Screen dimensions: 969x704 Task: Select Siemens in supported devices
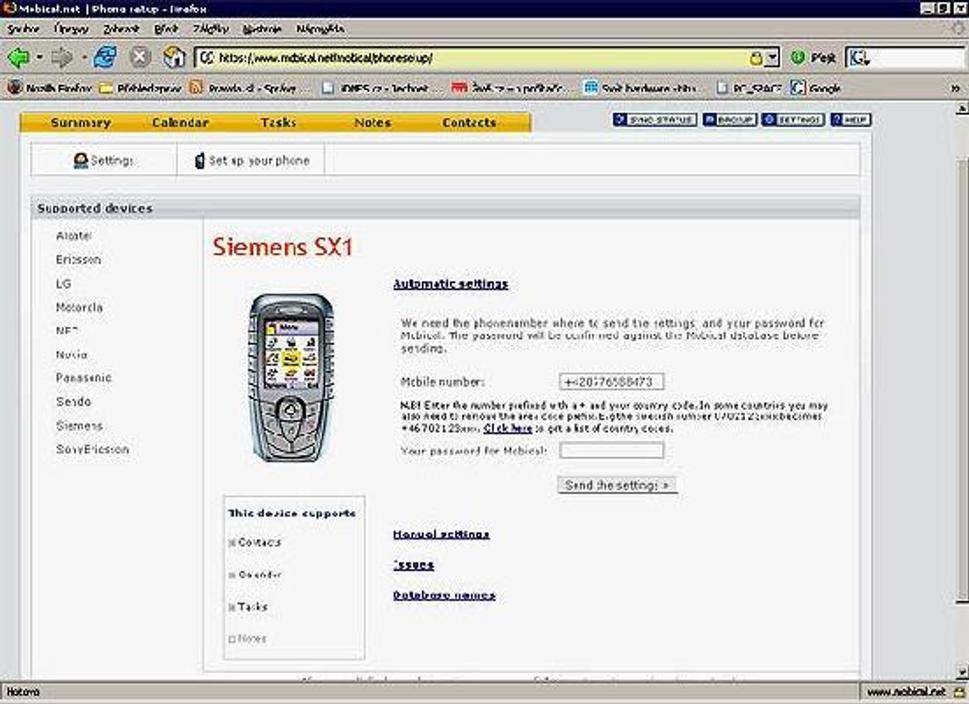coord(79,426)
